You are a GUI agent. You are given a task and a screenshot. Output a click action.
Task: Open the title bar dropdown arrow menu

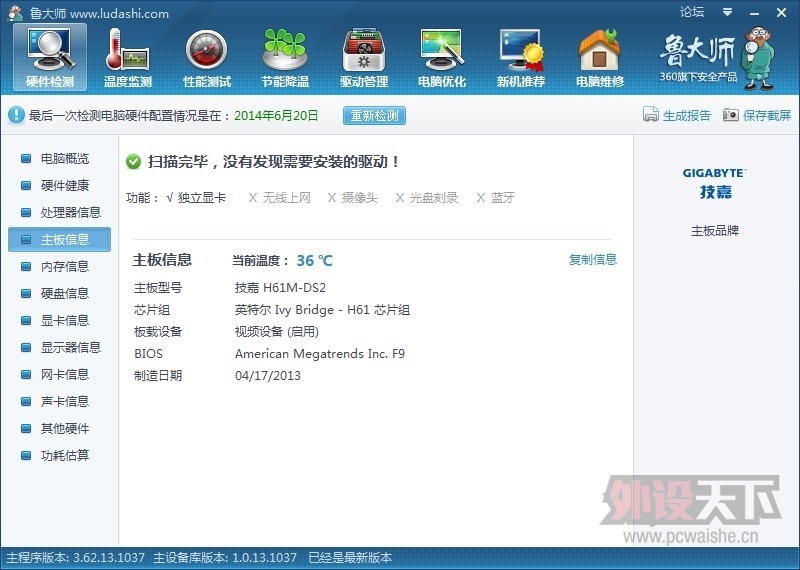728,12
